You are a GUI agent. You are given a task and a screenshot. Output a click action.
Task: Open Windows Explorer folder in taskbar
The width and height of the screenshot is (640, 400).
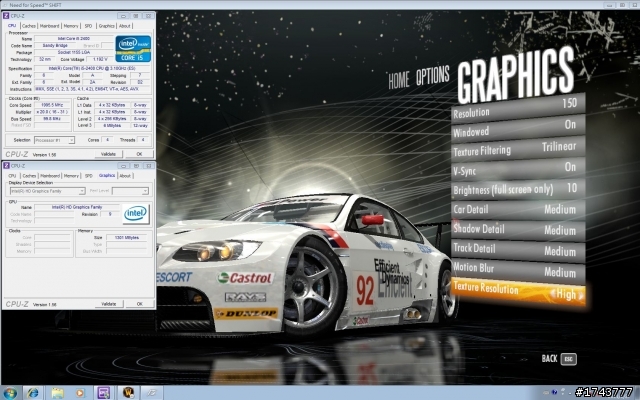57,393
